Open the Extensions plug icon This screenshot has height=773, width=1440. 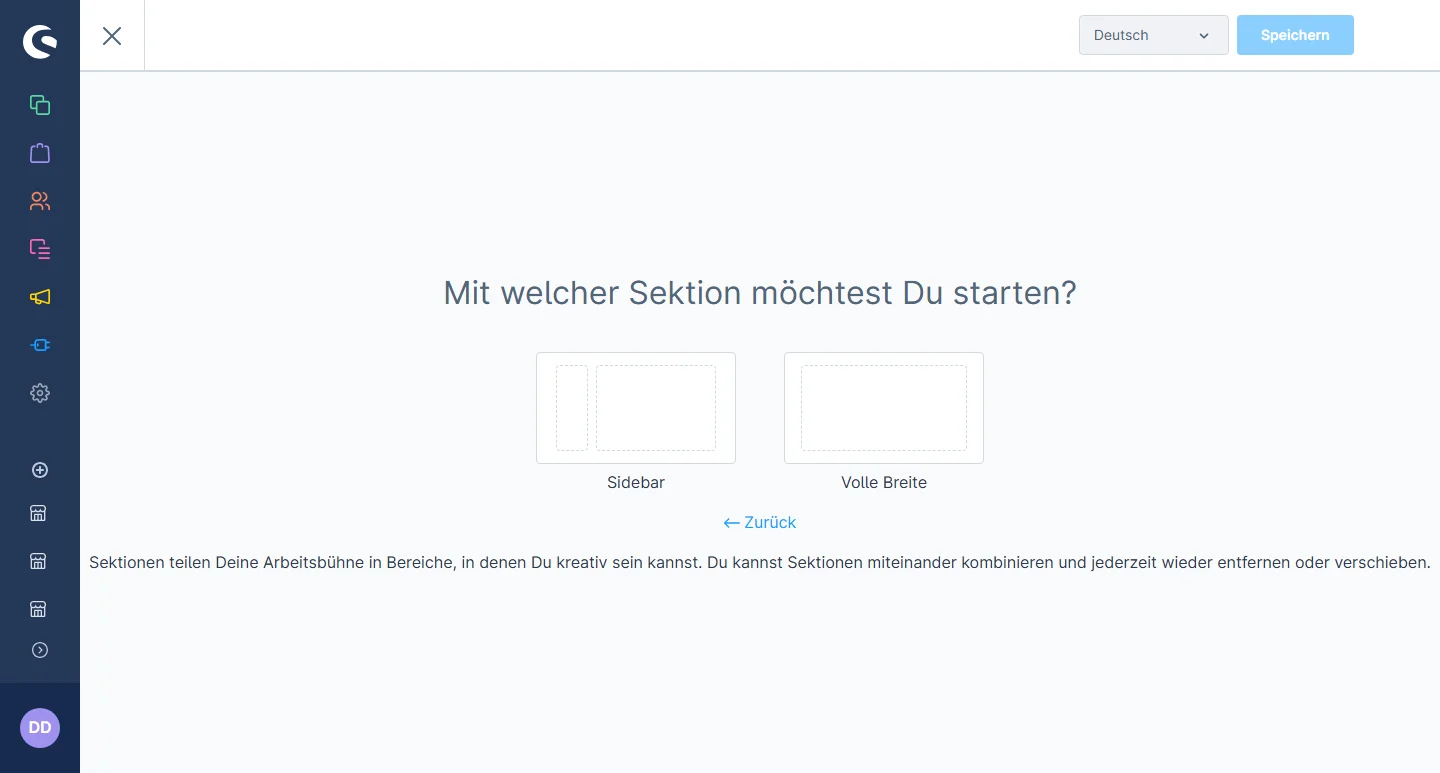tap(40, 345)
